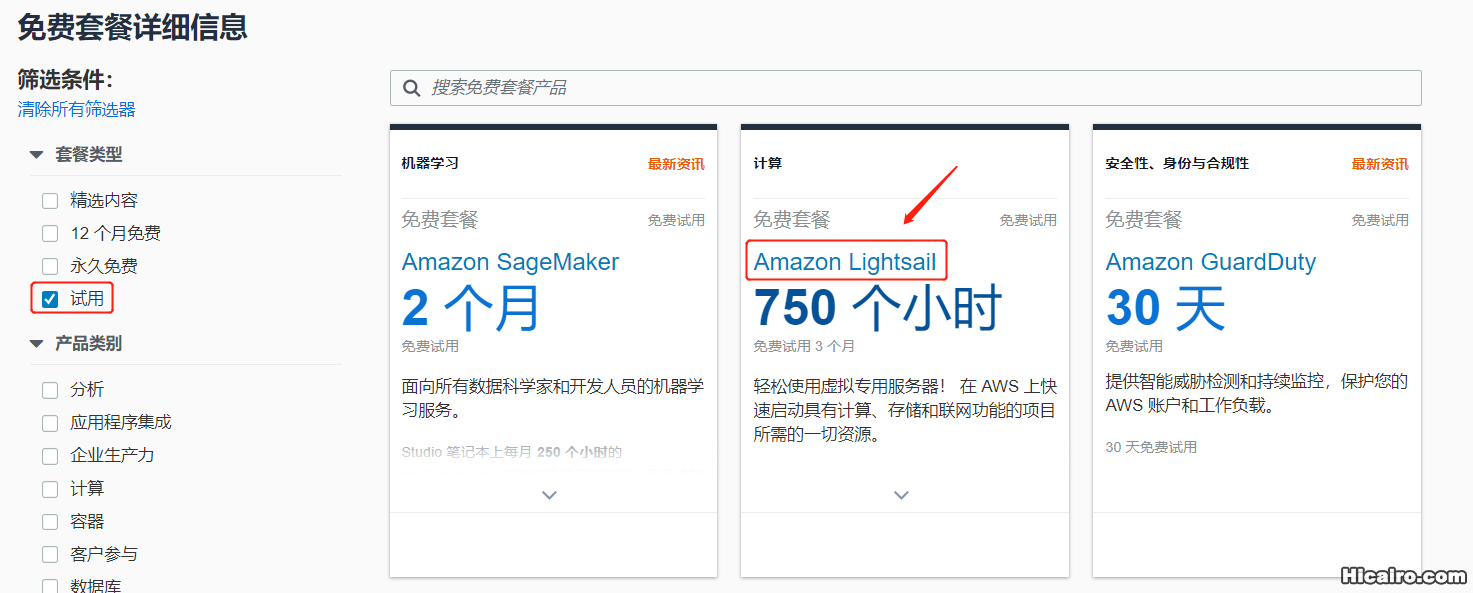Click the SageMaker description starting 面向所有数据科学家

point(553,398)
